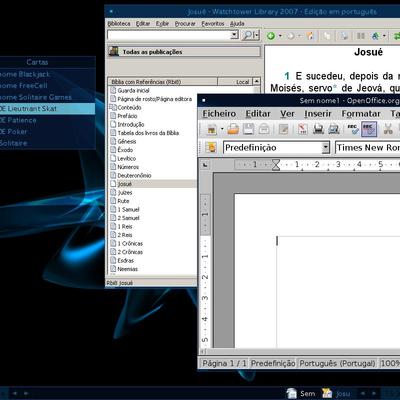Screen dimensions: 400x400
Task: Switch to Sem taskbar window button
Action: pos(301,393)
